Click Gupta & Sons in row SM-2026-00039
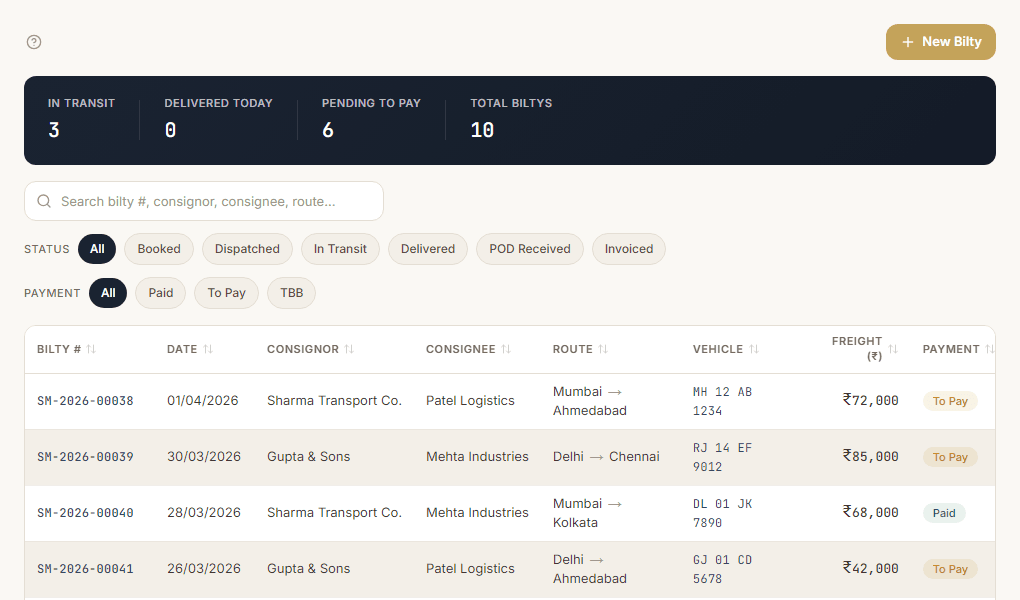1020x600 pixels. [308, 457]
